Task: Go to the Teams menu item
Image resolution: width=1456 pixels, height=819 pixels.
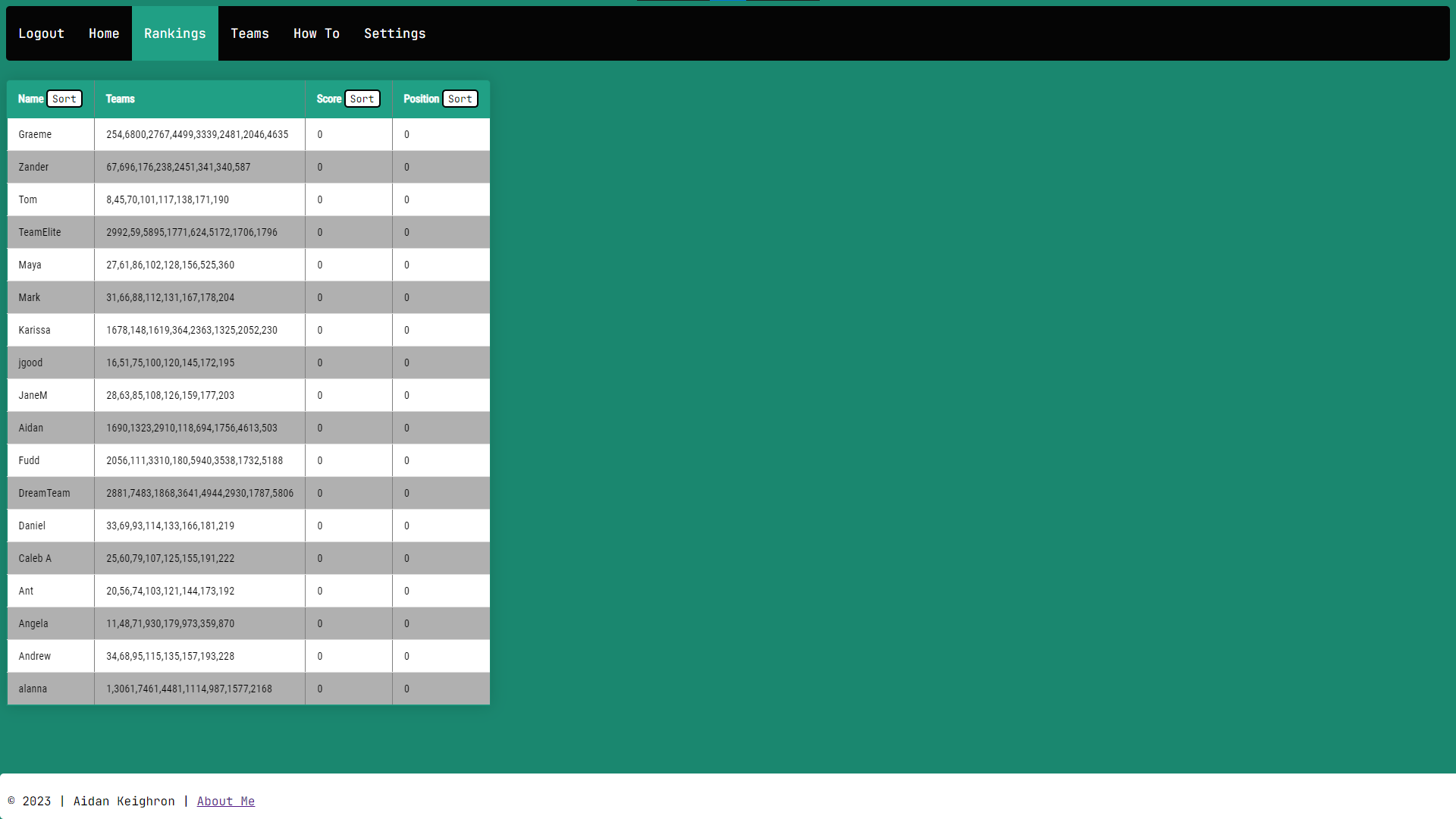Action: 249,33
